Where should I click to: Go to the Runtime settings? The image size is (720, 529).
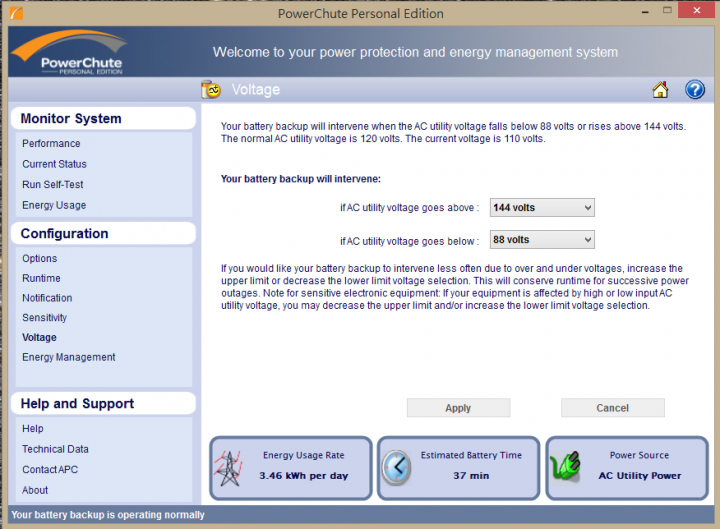[41, 278]
